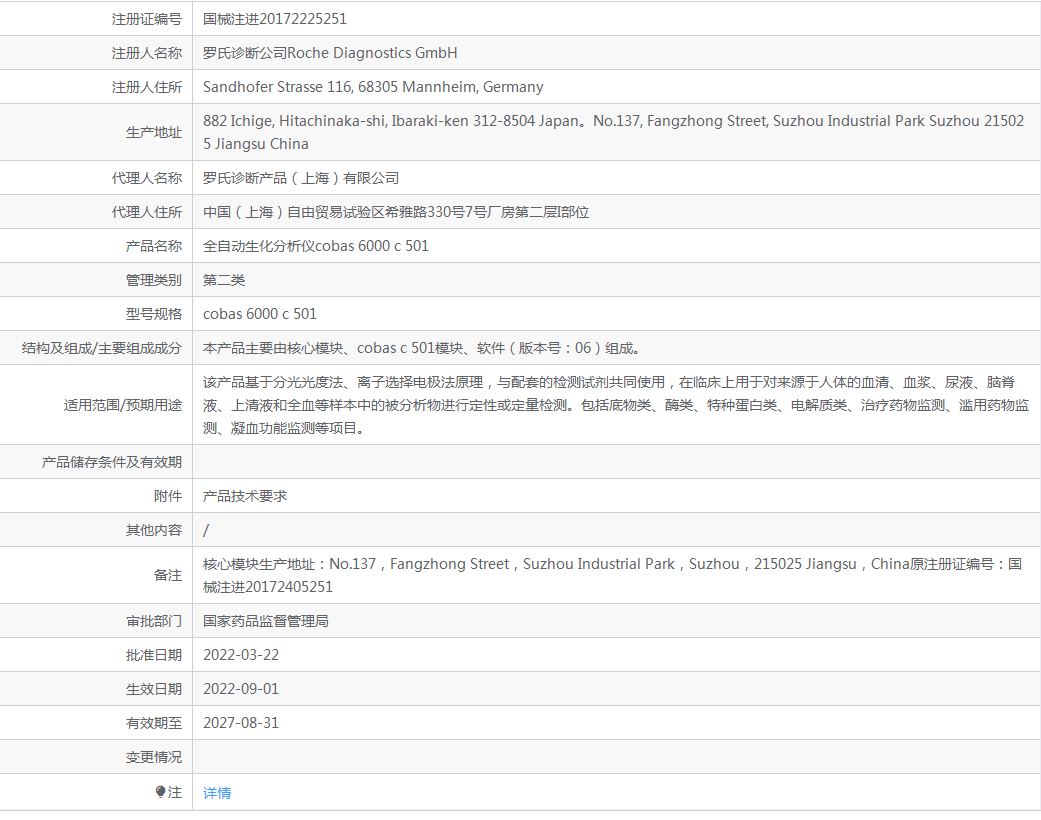
Task: Select model value cobas 6000 c 501 in 型号规格 row
Action: pos(260,314)
